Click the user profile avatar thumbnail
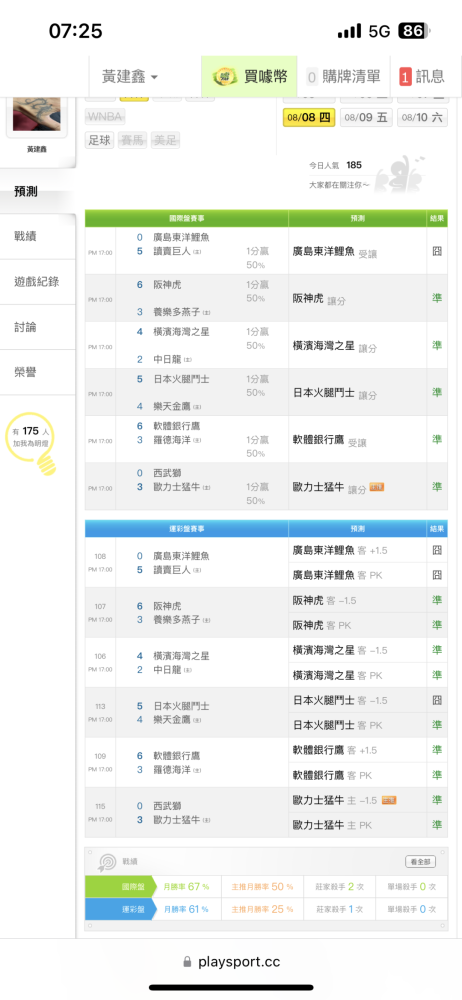 click(x=37, y=117)
